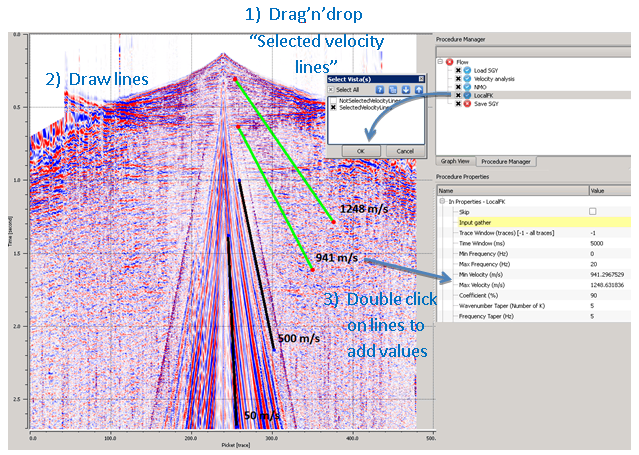Viewport: 639px width, 455px height.
Task: Click the help icon in Select Vista(s) dialog
Action: point(381,90)
